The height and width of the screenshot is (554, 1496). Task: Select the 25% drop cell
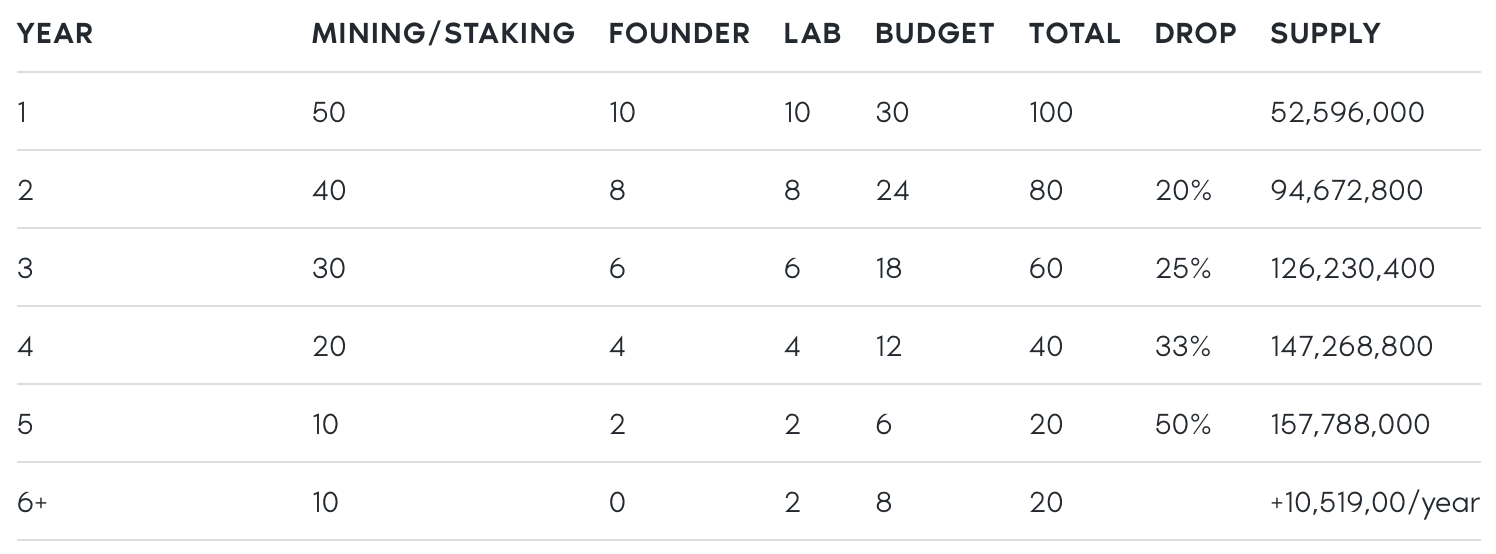coord(1183,268)
